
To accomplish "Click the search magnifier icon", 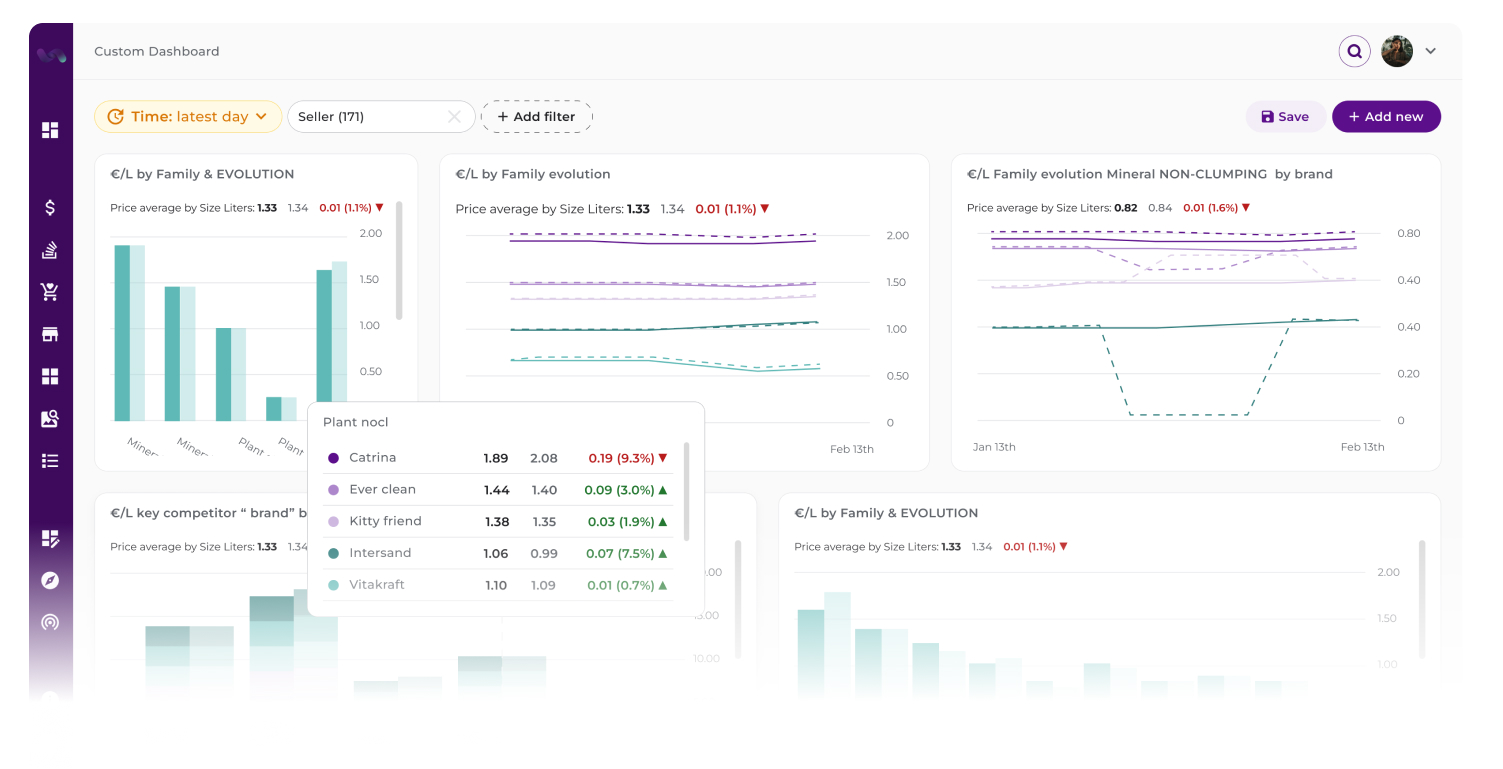I will [x=1354, y=51].
